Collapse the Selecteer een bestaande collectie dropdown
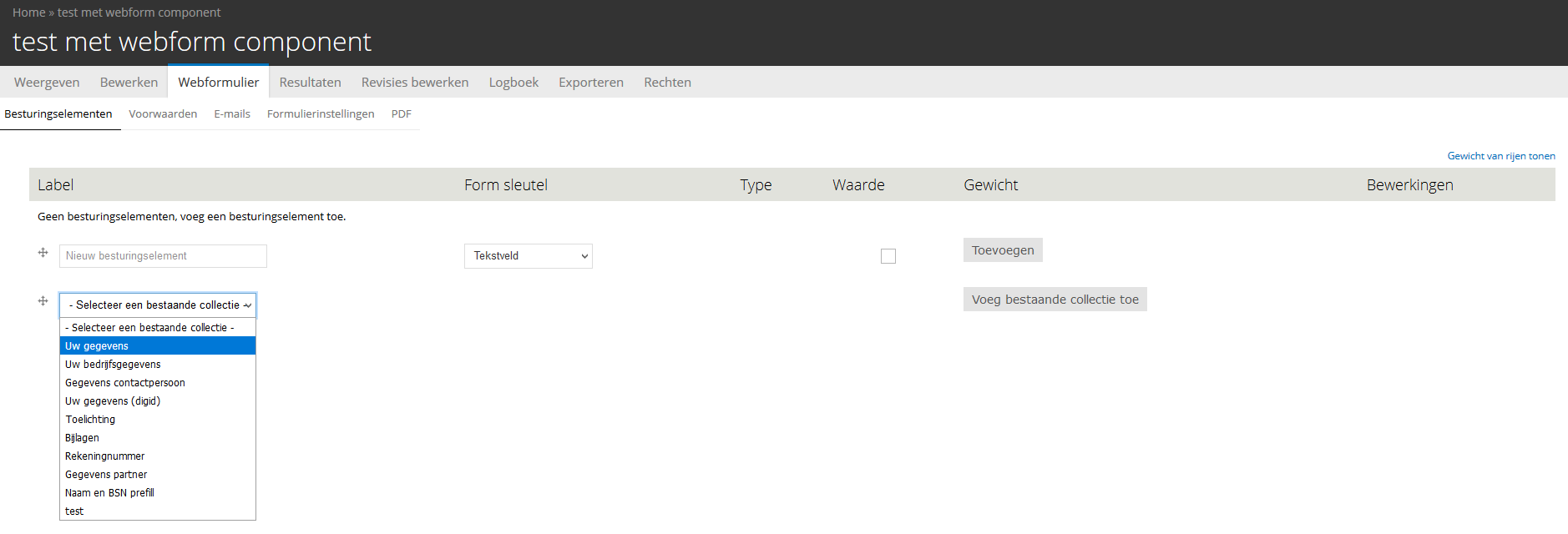The image size is (1568, 534). point(158,305)
